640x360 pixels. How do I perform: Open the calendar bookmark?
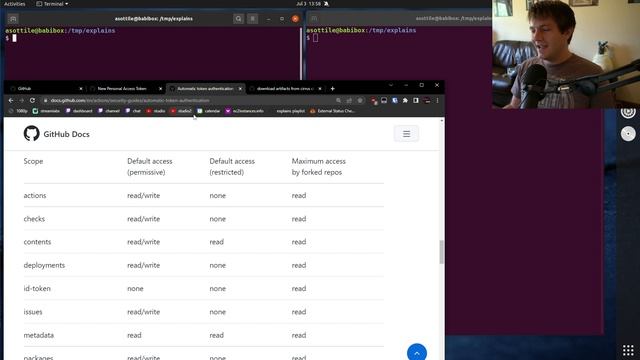tap(209, 111)
